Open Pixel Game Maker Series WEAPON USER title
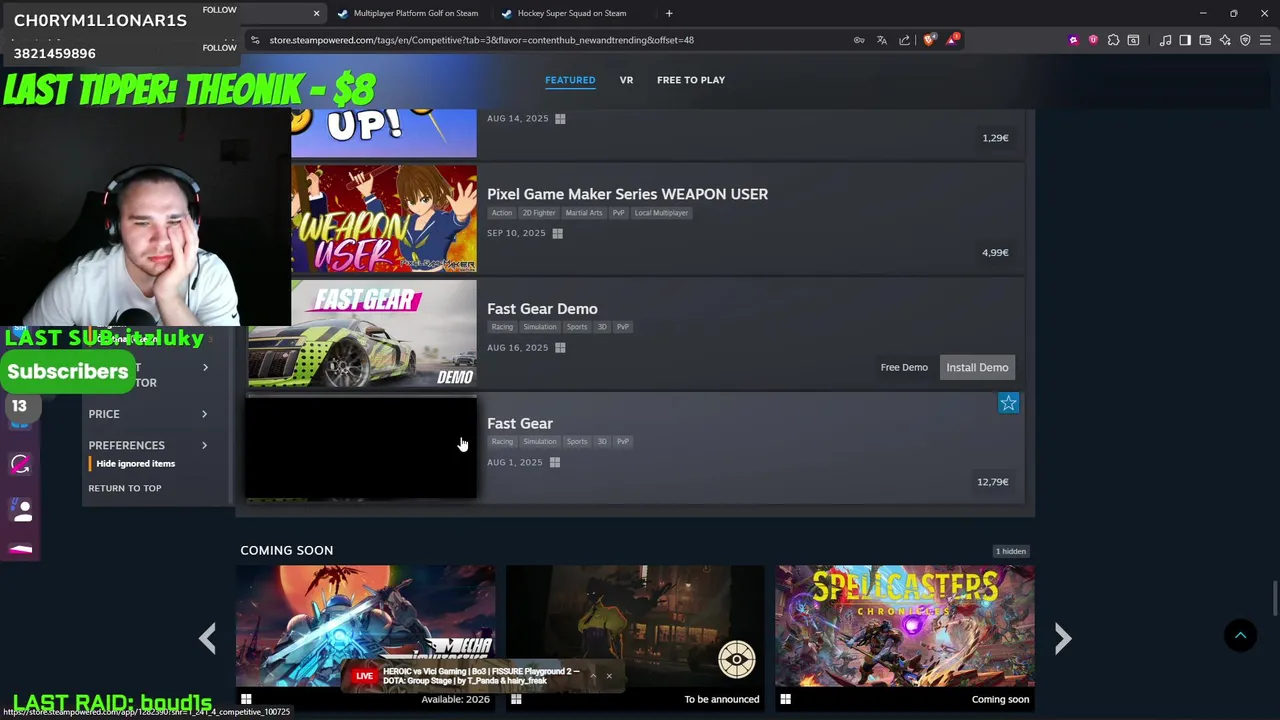The image size is (1280, 720). (627, 194)
